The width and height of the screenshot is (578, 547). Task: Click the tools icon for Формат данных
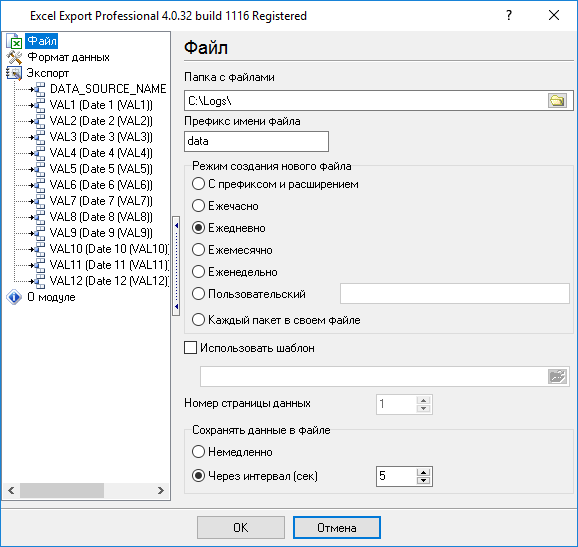pos(14,57)
